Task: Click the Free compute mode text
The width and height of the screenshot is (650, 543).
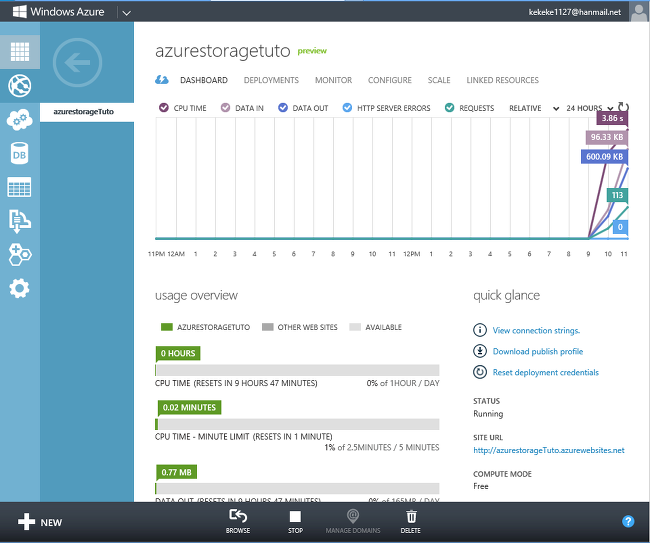Action: (x=481, y=486)
